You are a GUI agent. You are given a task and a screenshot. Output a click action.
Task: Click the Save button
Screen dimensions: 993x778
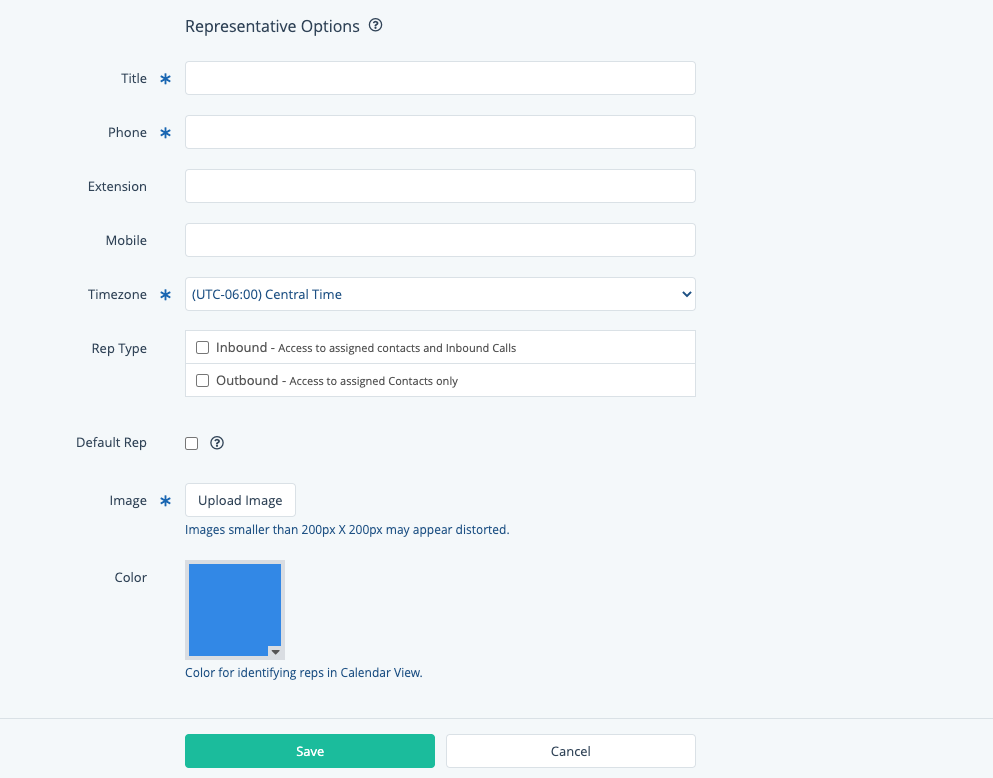[310, 751]
